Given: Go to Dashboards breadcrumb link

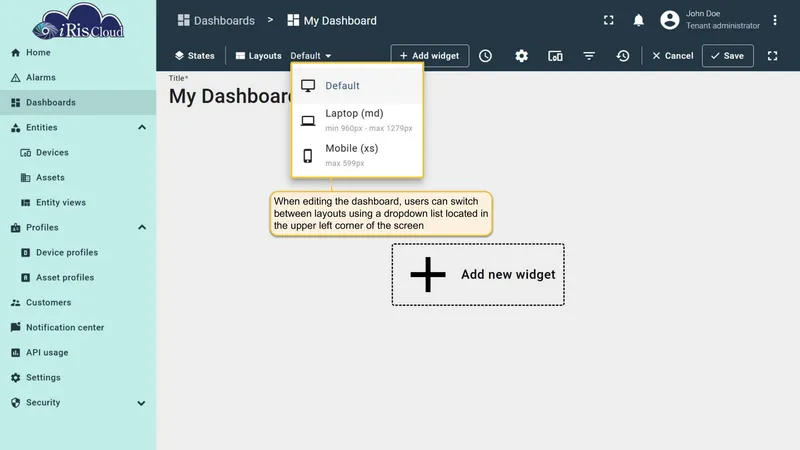Looking at the screenshot, I should tap(216, 20).
